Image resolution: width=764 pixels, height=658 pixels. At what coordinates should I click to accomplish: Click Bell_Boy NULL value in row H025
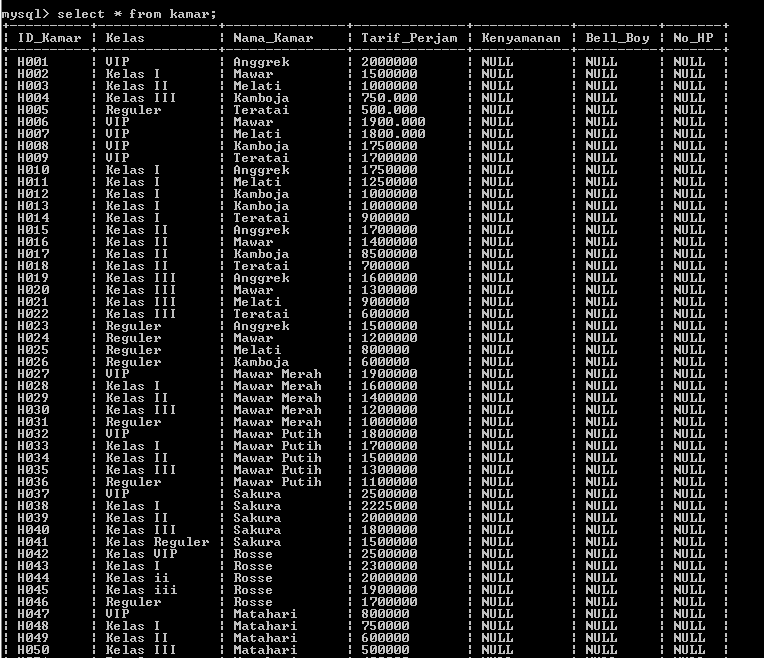point(601,350)
